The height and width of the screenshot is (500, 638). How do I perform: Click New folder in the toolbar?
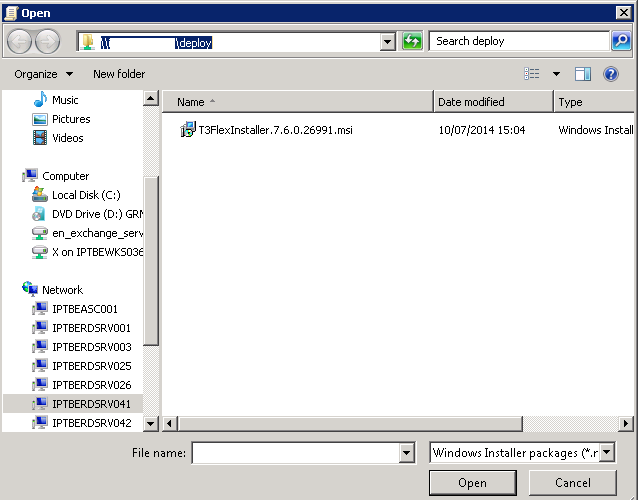(119, 74)
